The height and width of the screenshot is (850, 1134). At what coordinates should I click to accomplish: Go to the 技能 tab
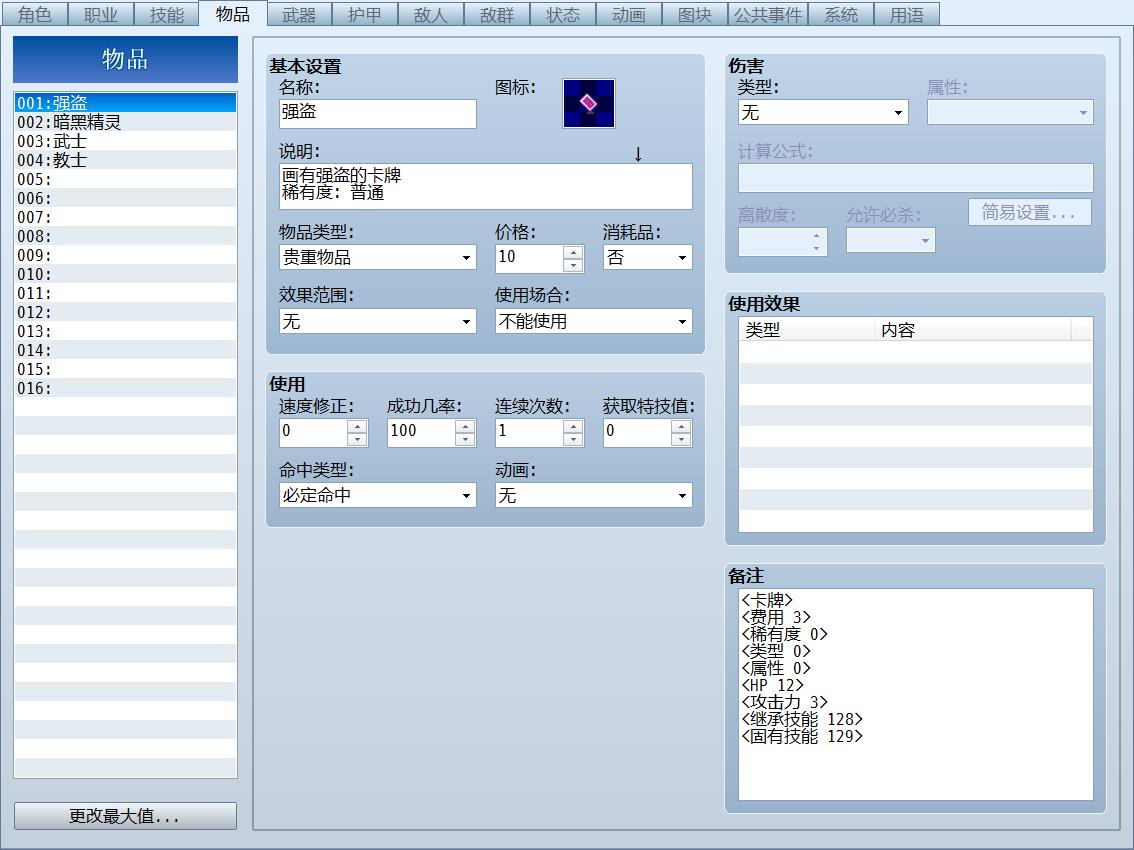tap(166, 14)
